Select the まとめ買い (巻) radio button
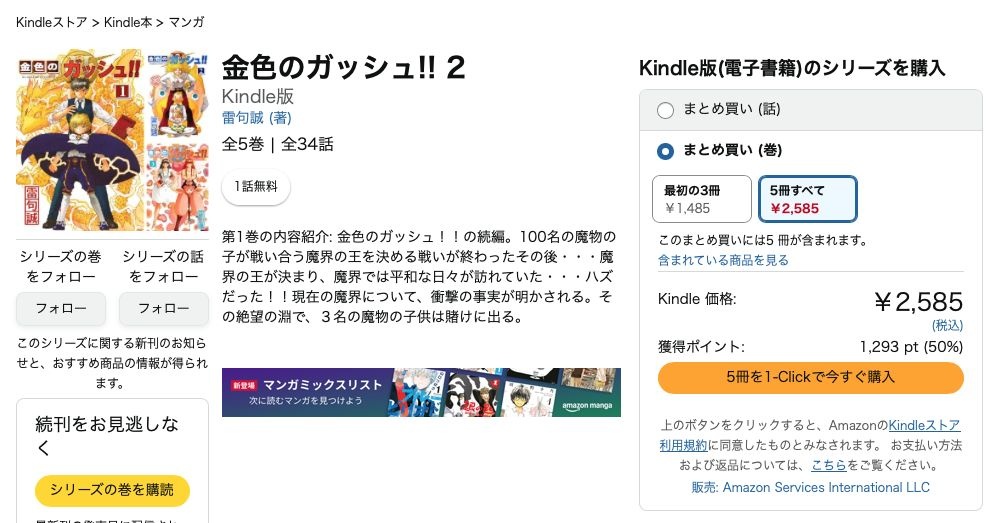Screen dimensions: 994x523 tap(665, 151)
